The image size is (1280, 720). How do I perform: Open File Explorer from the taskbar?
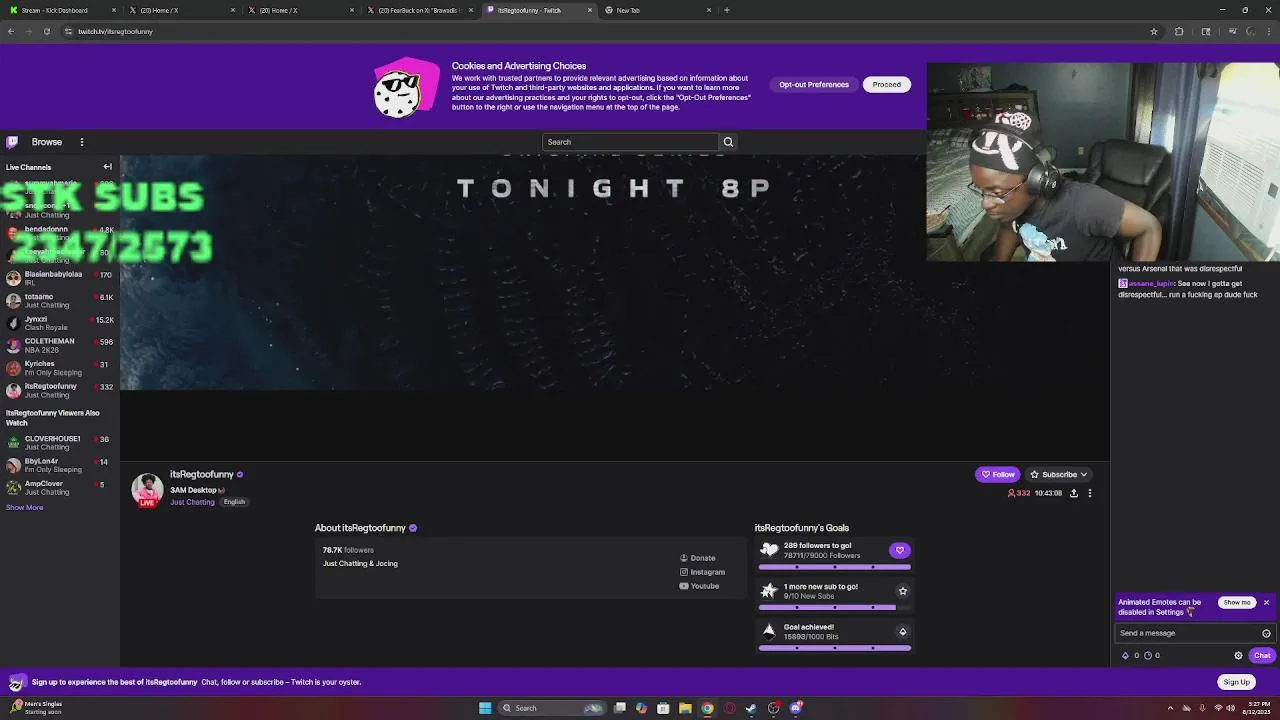685,708
